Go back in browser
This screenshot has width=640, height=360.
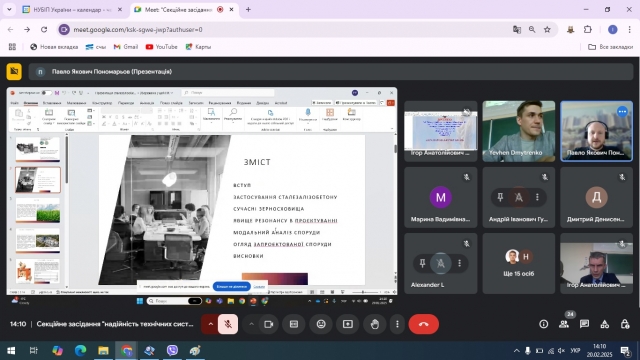tap(11, 29)
